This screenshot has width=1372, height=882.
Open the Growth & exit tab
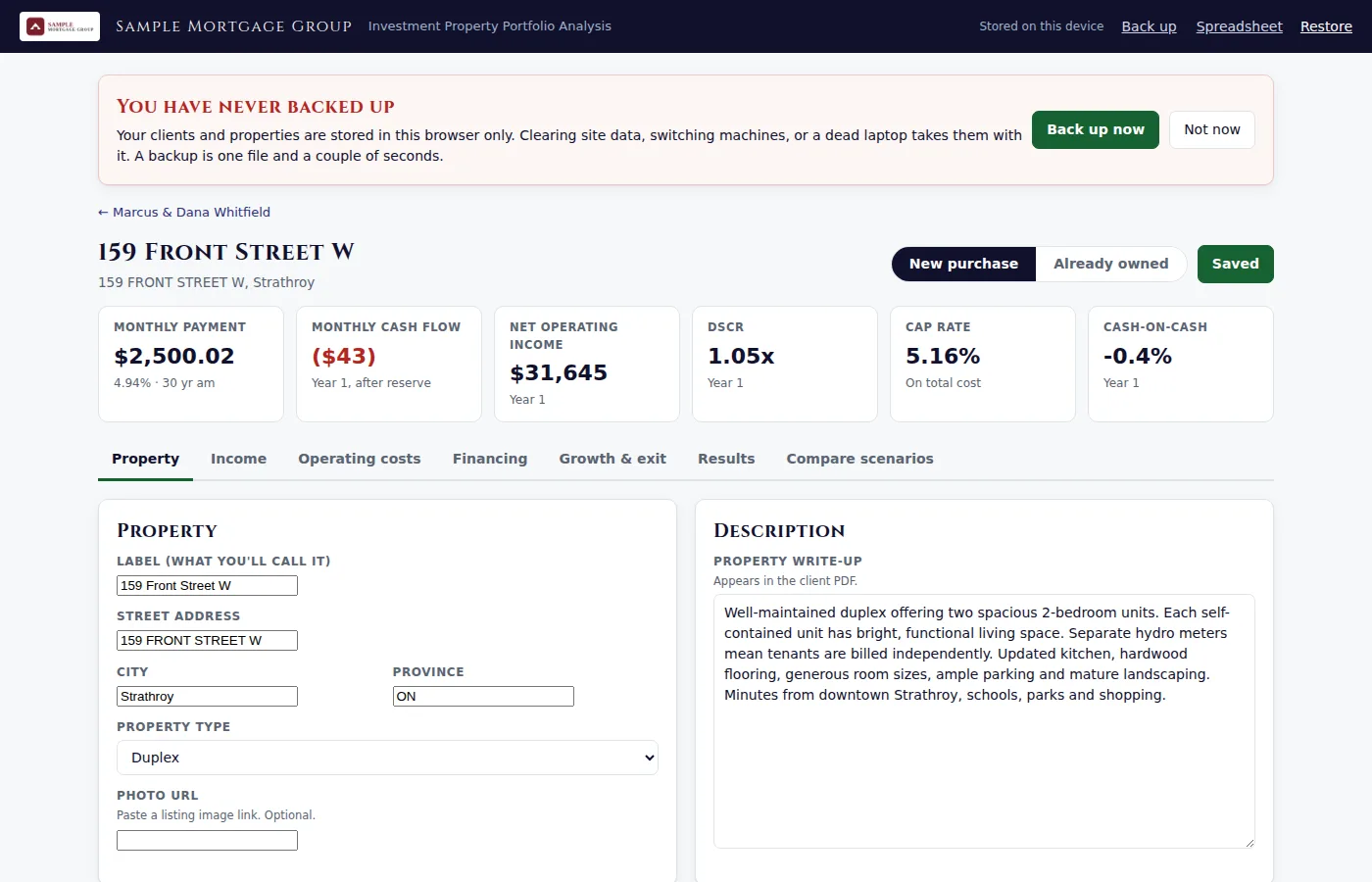(612, 459)
